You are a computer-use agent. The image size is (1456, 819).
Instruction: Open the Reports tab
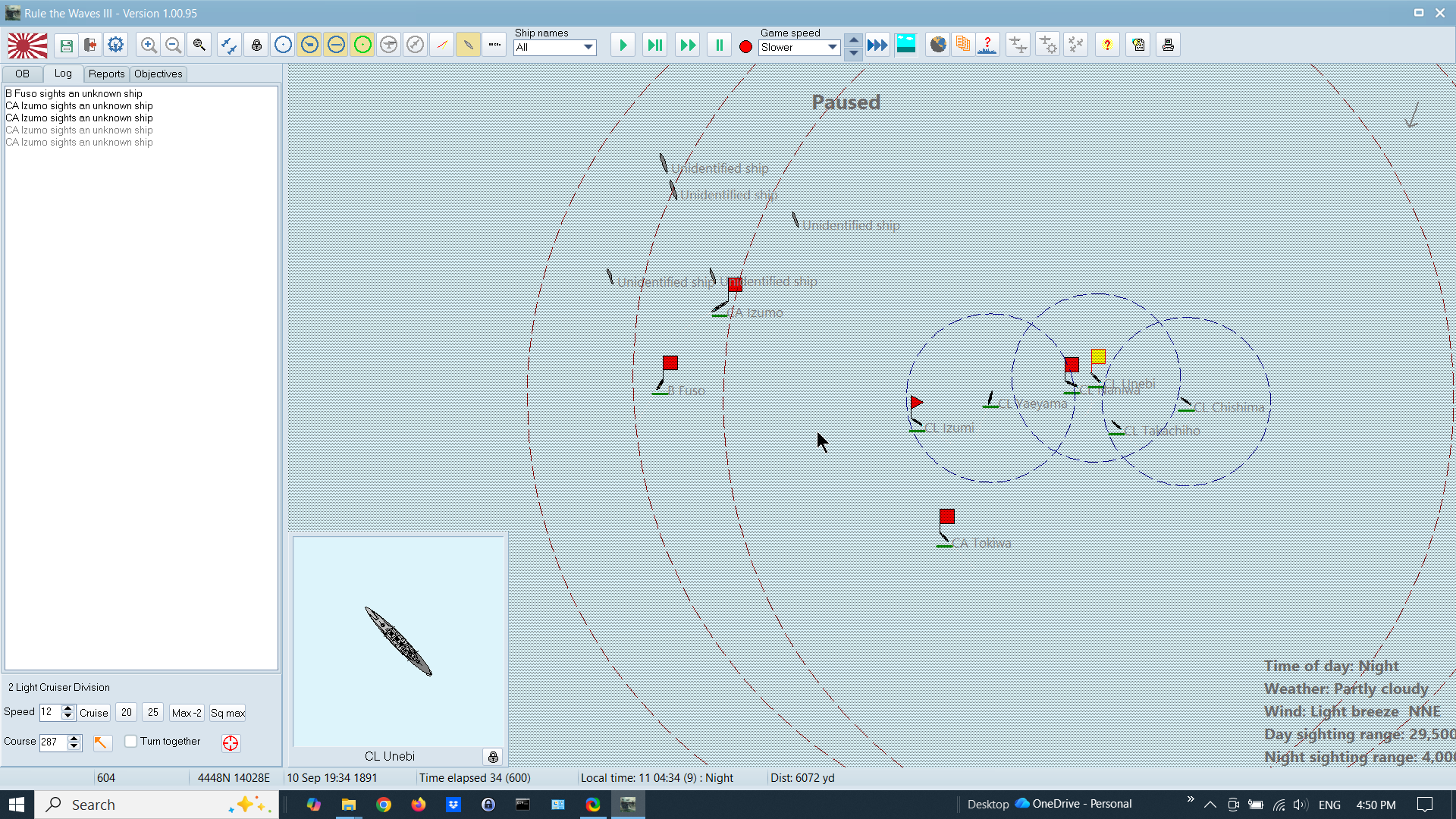point(106,74)
